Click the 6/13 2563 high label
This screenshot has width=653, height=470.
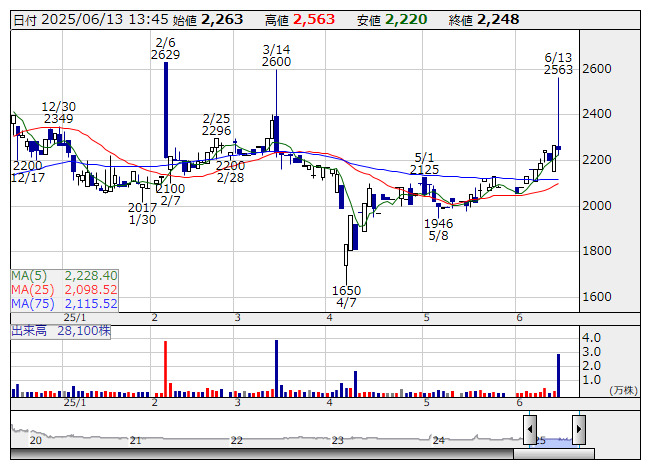[558, 64]
